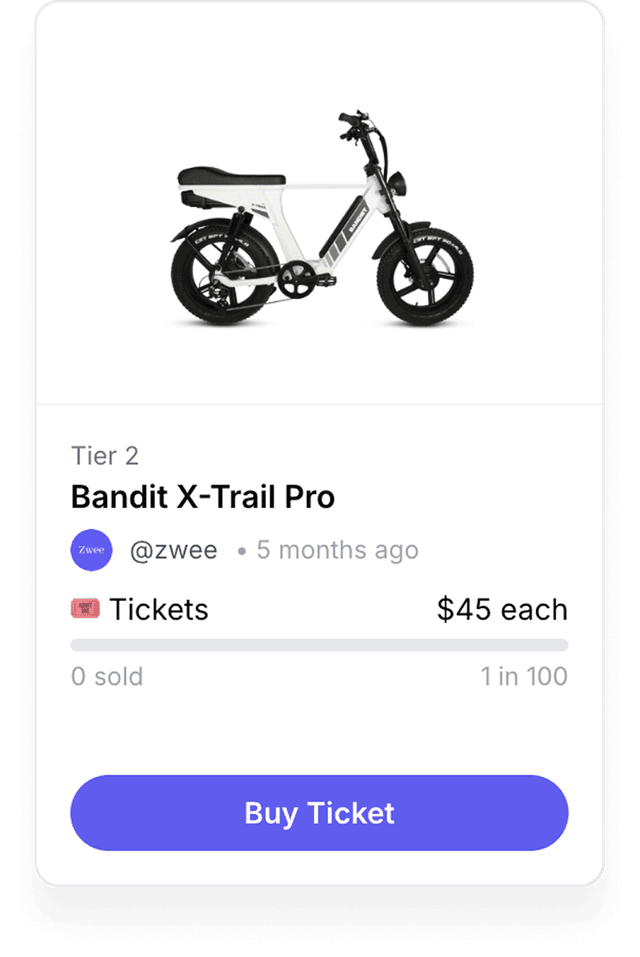Open the Zwee profile via circular purple icon

[x=91, y=549]
